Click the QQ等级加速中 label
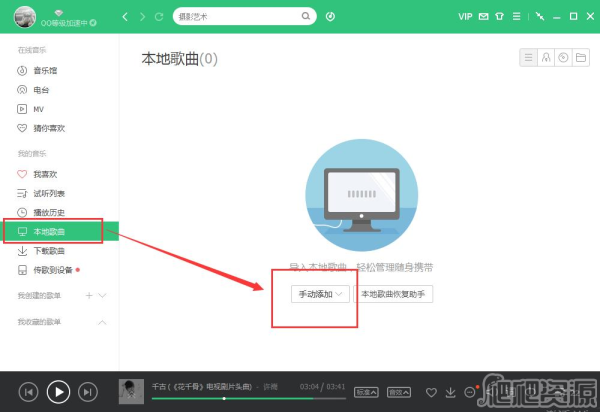 64,23
